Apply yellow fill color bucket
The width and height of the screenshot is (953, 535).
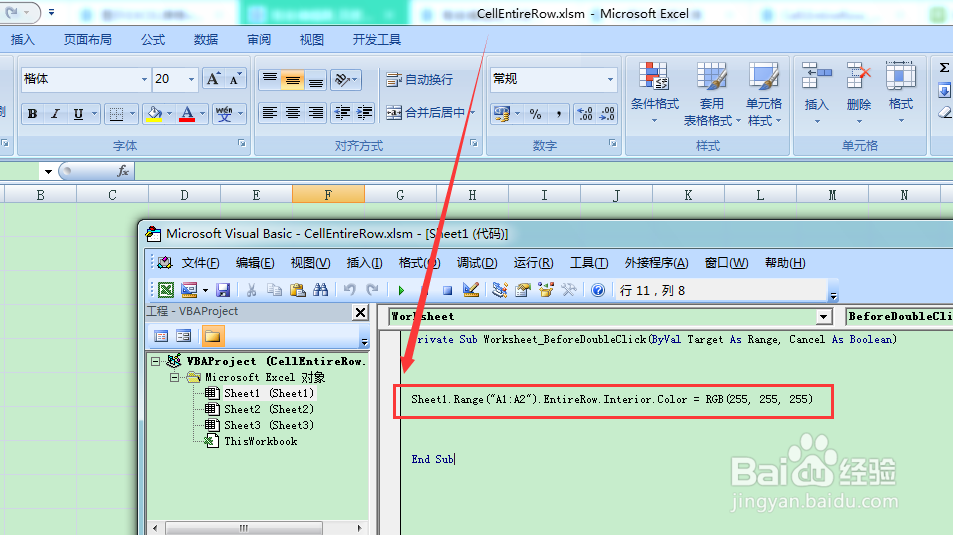[154, 114]
